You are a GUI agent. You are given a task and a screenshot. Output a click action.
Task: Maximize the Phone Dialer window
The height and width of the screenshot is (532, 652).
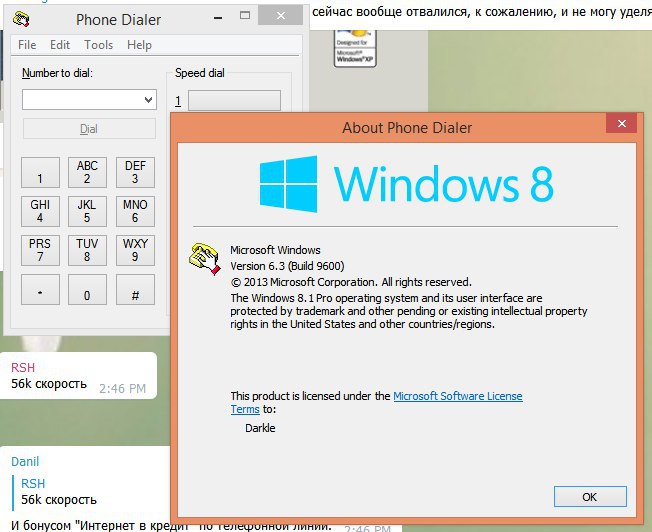click(245, 16)
